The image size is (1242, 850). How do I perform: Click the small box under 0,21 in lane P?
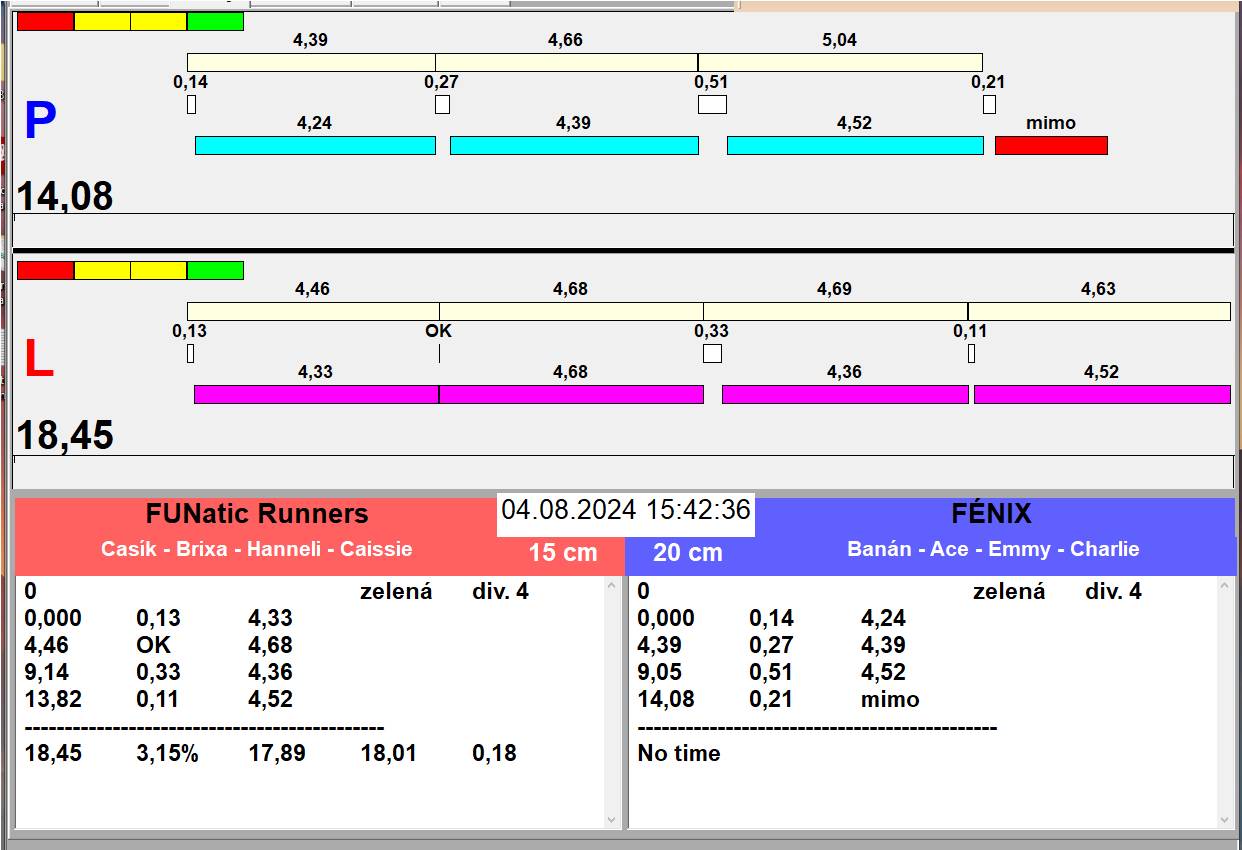pos(989,104)
